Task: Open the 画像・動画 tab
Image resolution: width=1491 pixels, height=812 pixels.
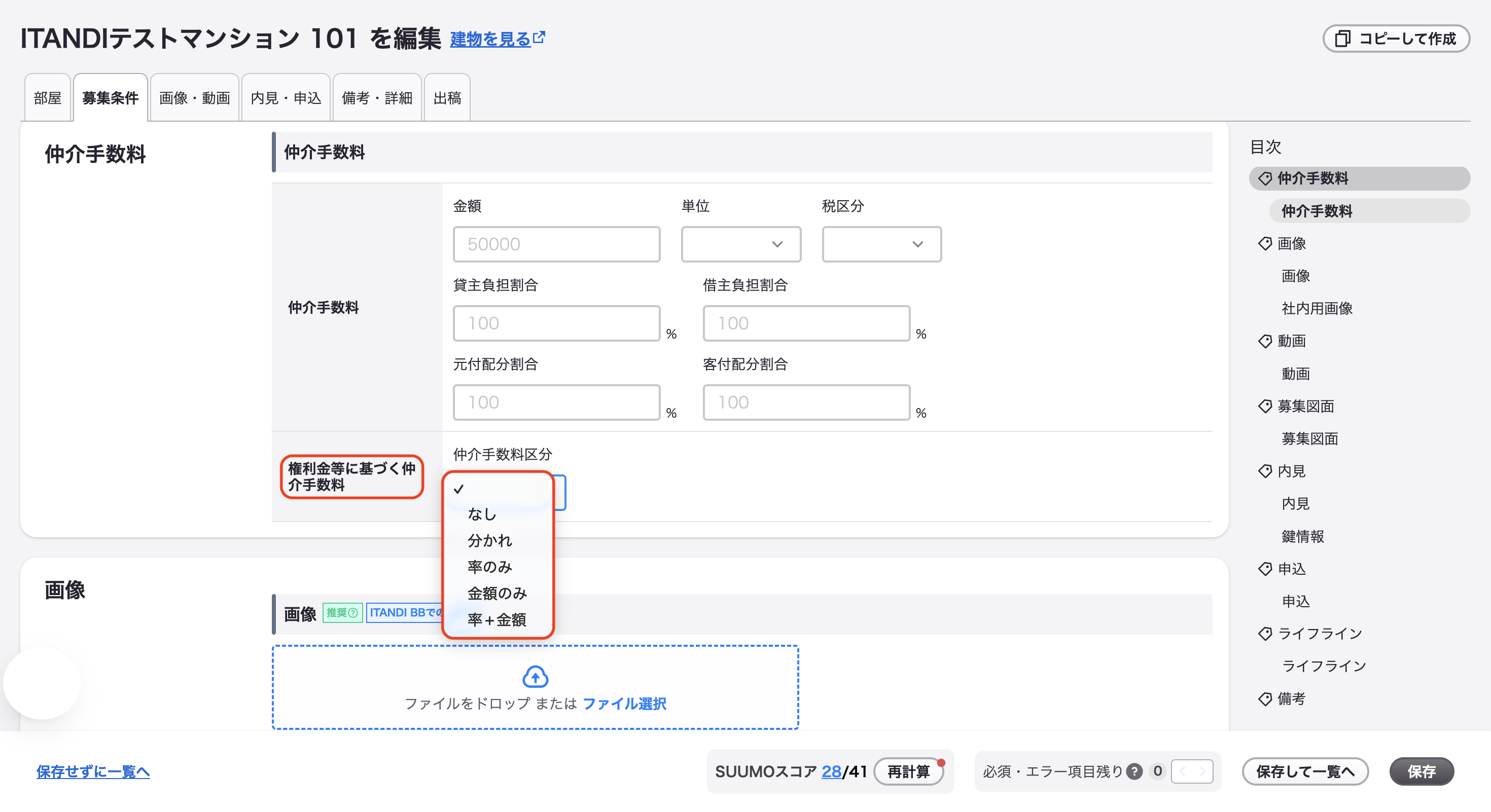Action: 194,98
